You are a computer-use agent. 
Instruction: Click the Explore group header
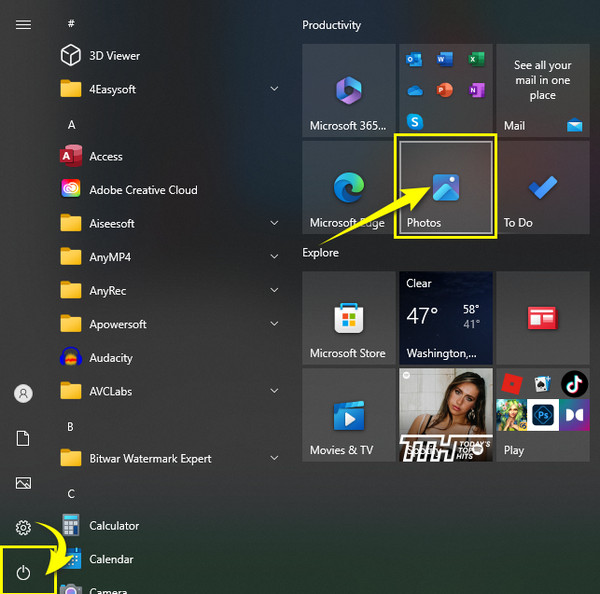[320, 253]
